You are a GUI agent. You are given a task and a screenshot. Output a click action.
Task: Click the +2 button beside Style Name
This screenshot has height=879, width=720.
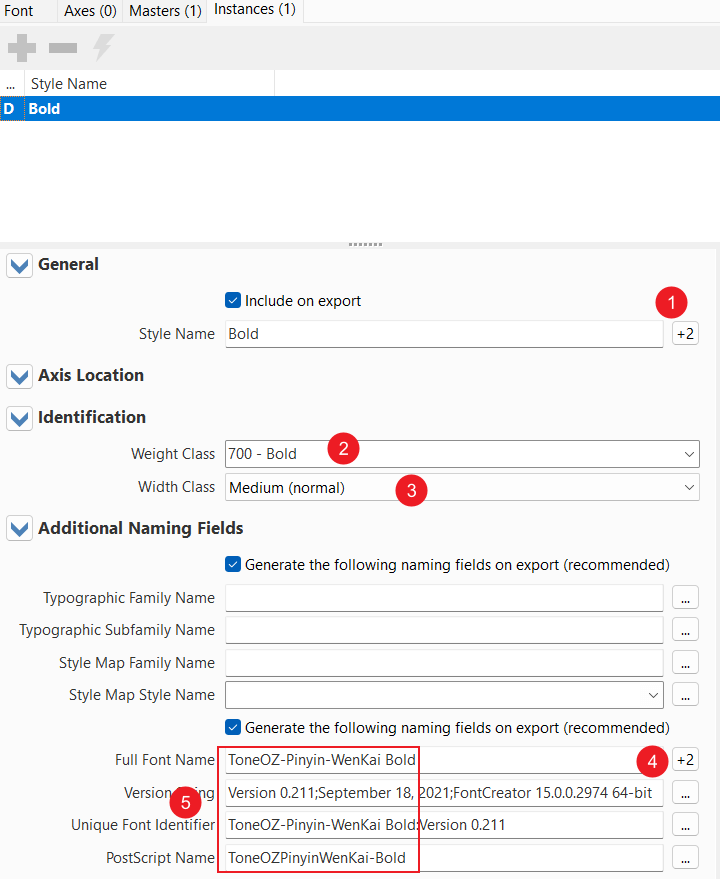click(x=685, y=334)
